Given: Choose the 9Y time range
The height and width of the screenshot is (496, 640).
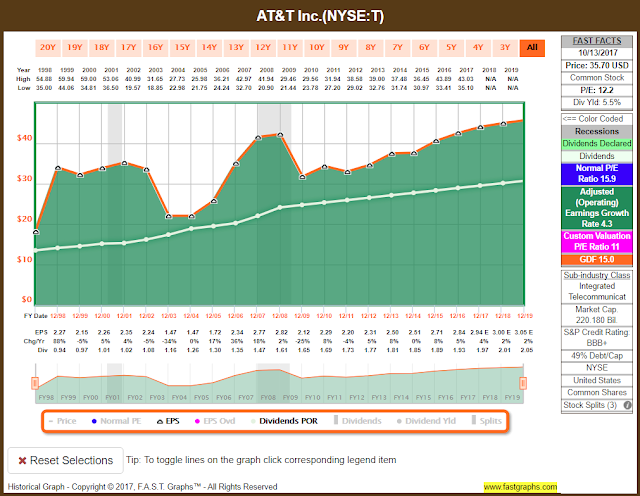Looking at the screenshot, I should point(344,47).
